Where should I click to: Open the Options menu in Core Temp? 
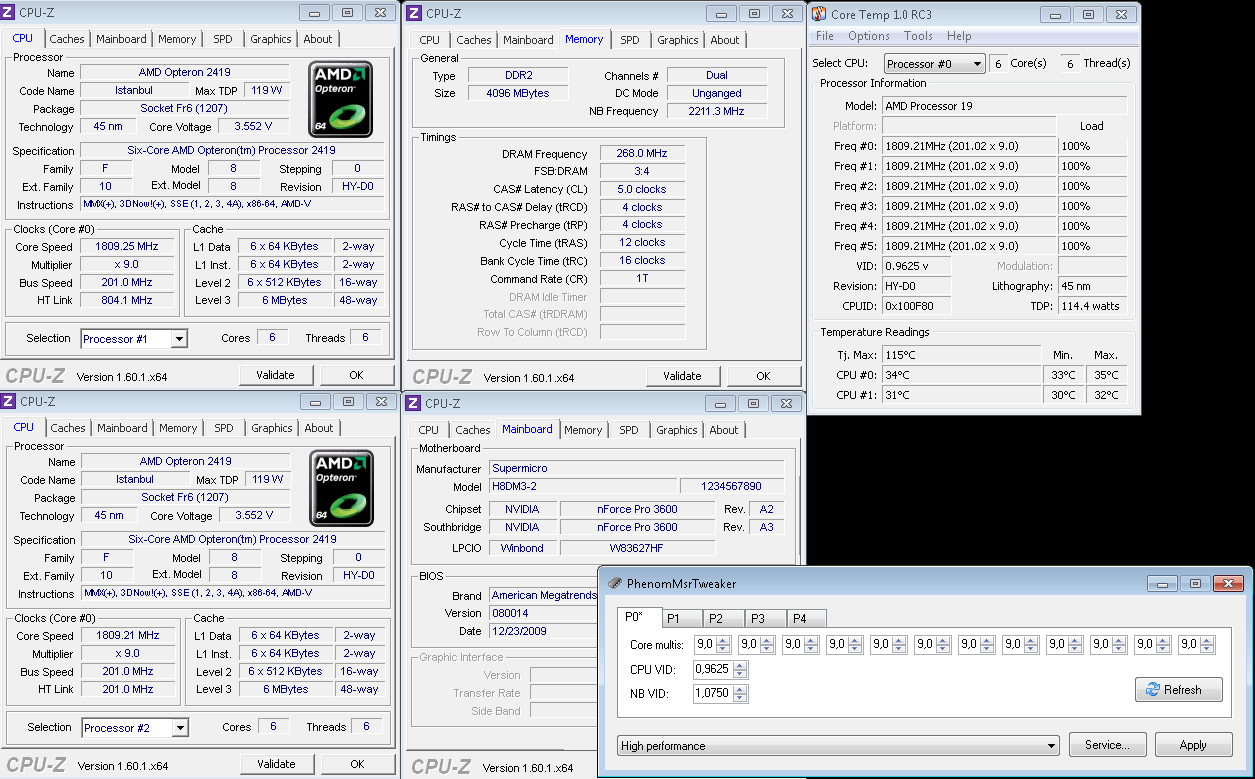coord(869,36)
